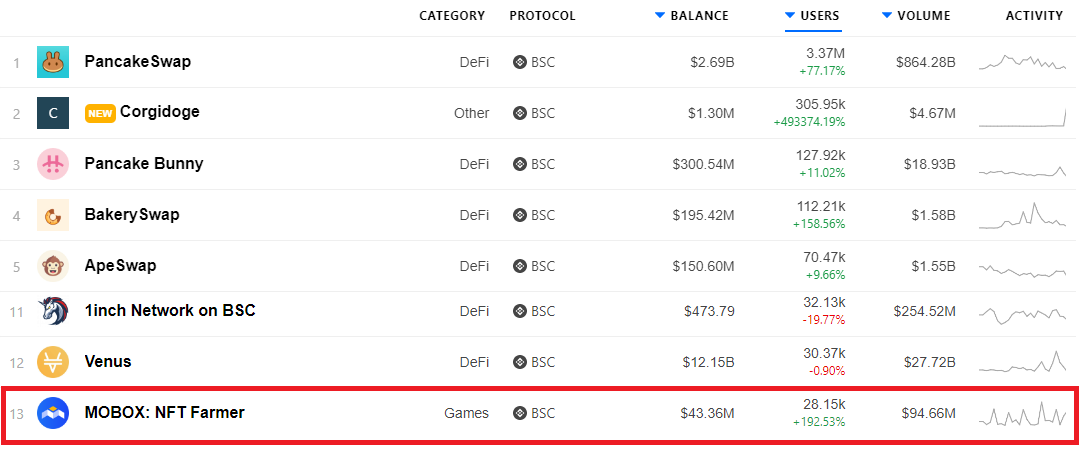Click the Protocol column header
1082x457 pixels.
[542, 16]
